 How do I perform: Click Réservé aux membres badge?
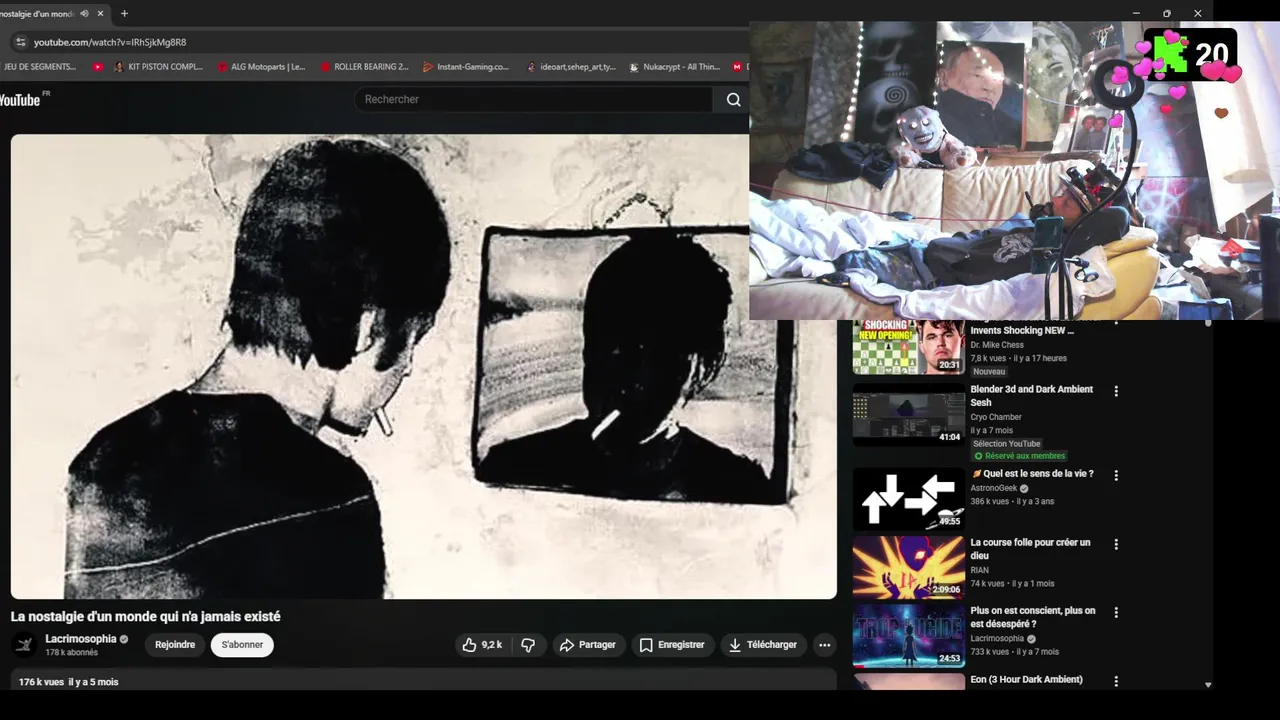point(1020,456)
